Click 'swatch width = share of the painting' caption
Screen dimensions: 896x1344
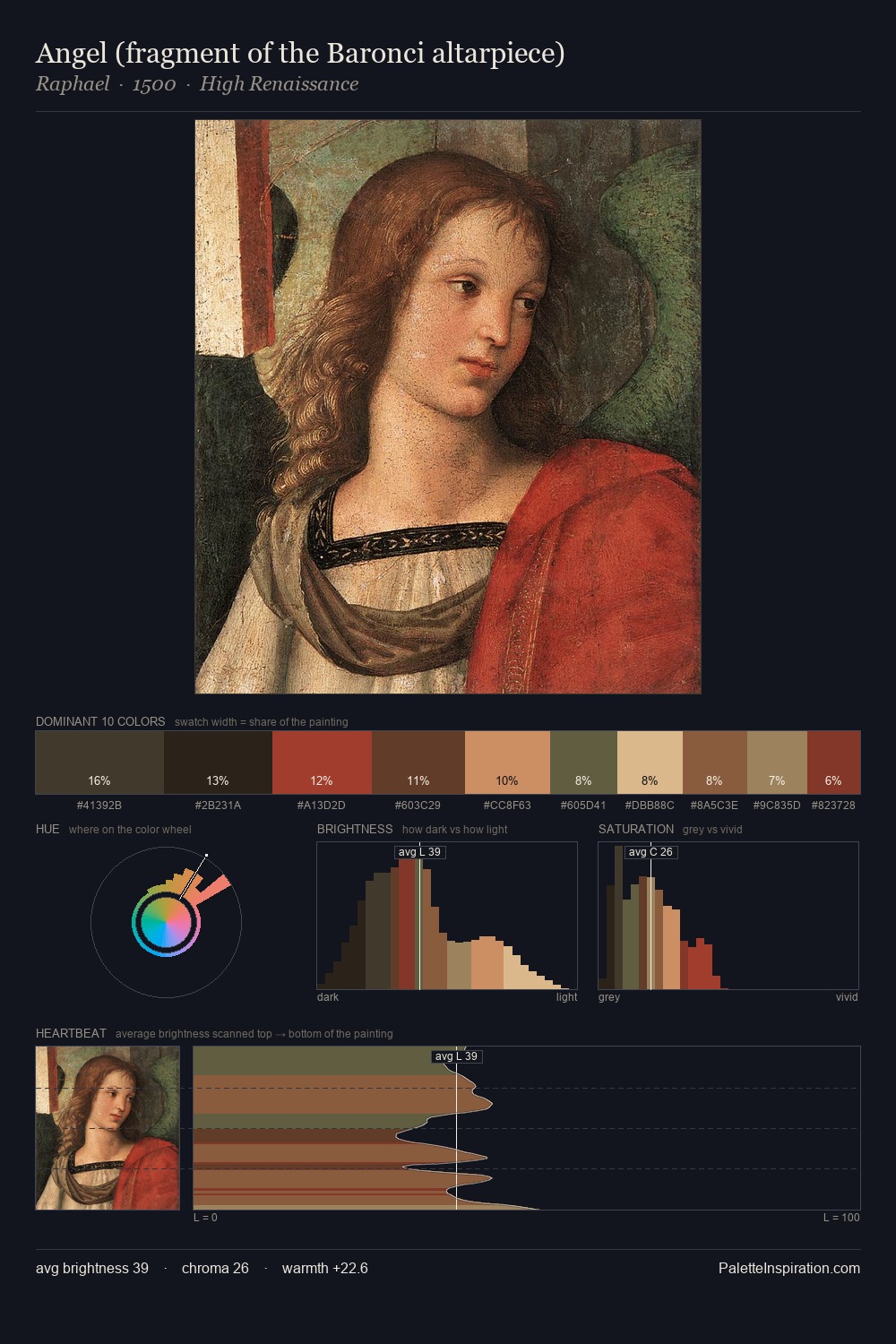coord(262,722)
